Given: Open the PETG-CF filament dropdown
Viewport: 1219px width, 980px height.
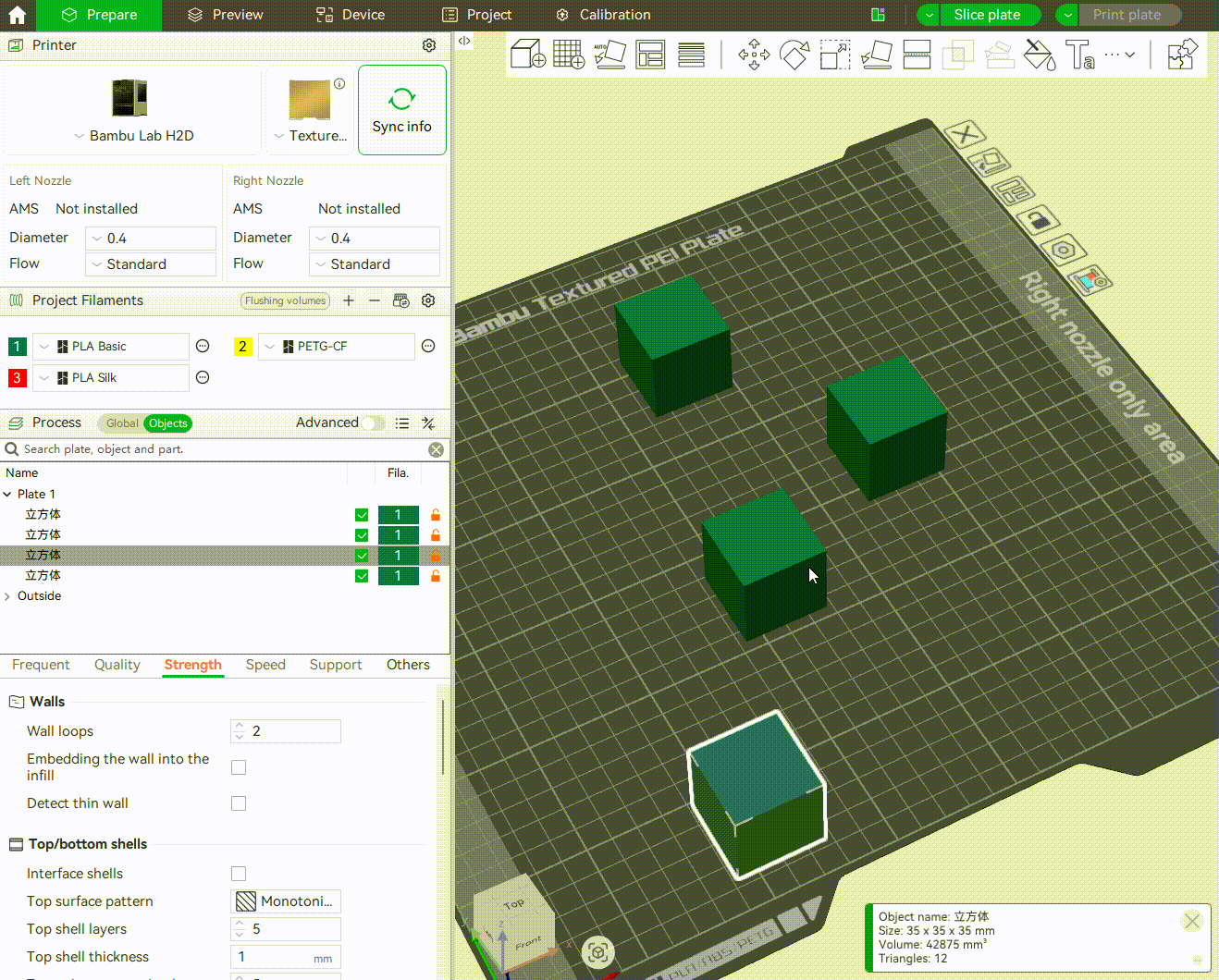Looking at the screenshot, I should [x=337, y=347].
